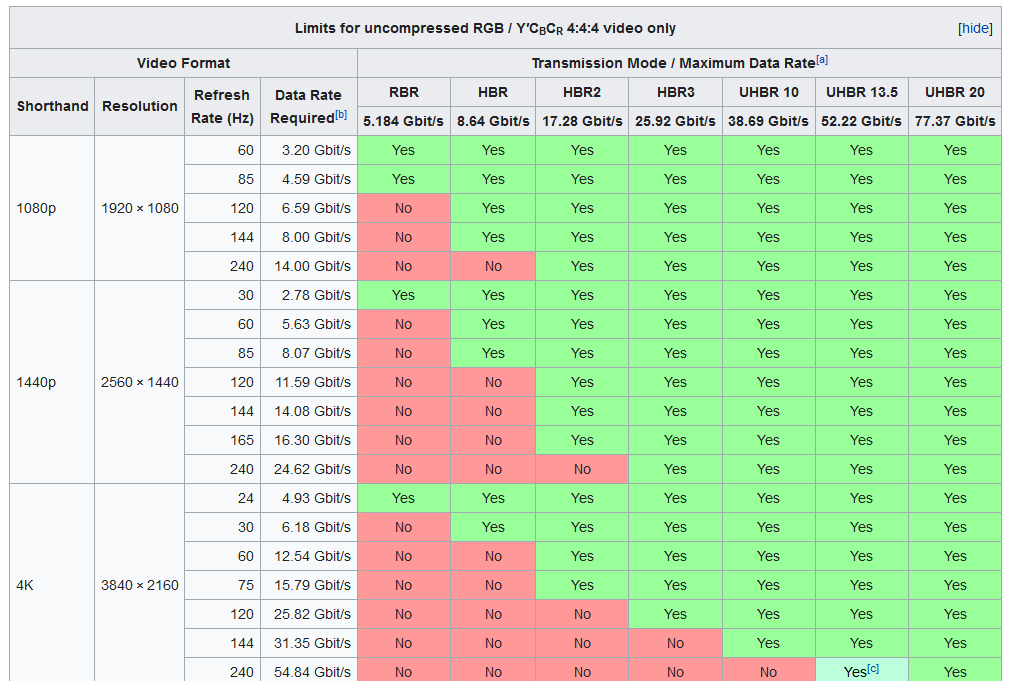This screenshot has width=1014, height=681.
Task: Click the UHBR 13.5 column header
Action: (x=861, y=92)
